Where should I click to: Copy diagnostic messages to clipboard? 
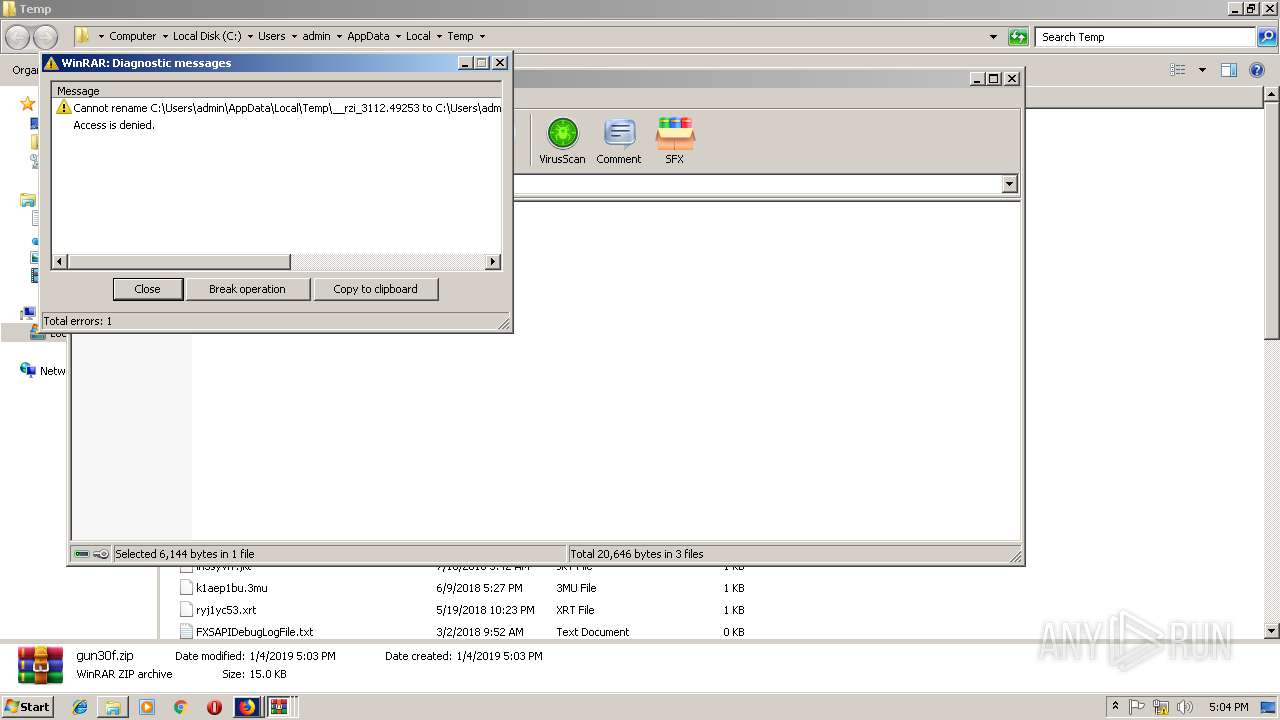click(x=375, y=289)
